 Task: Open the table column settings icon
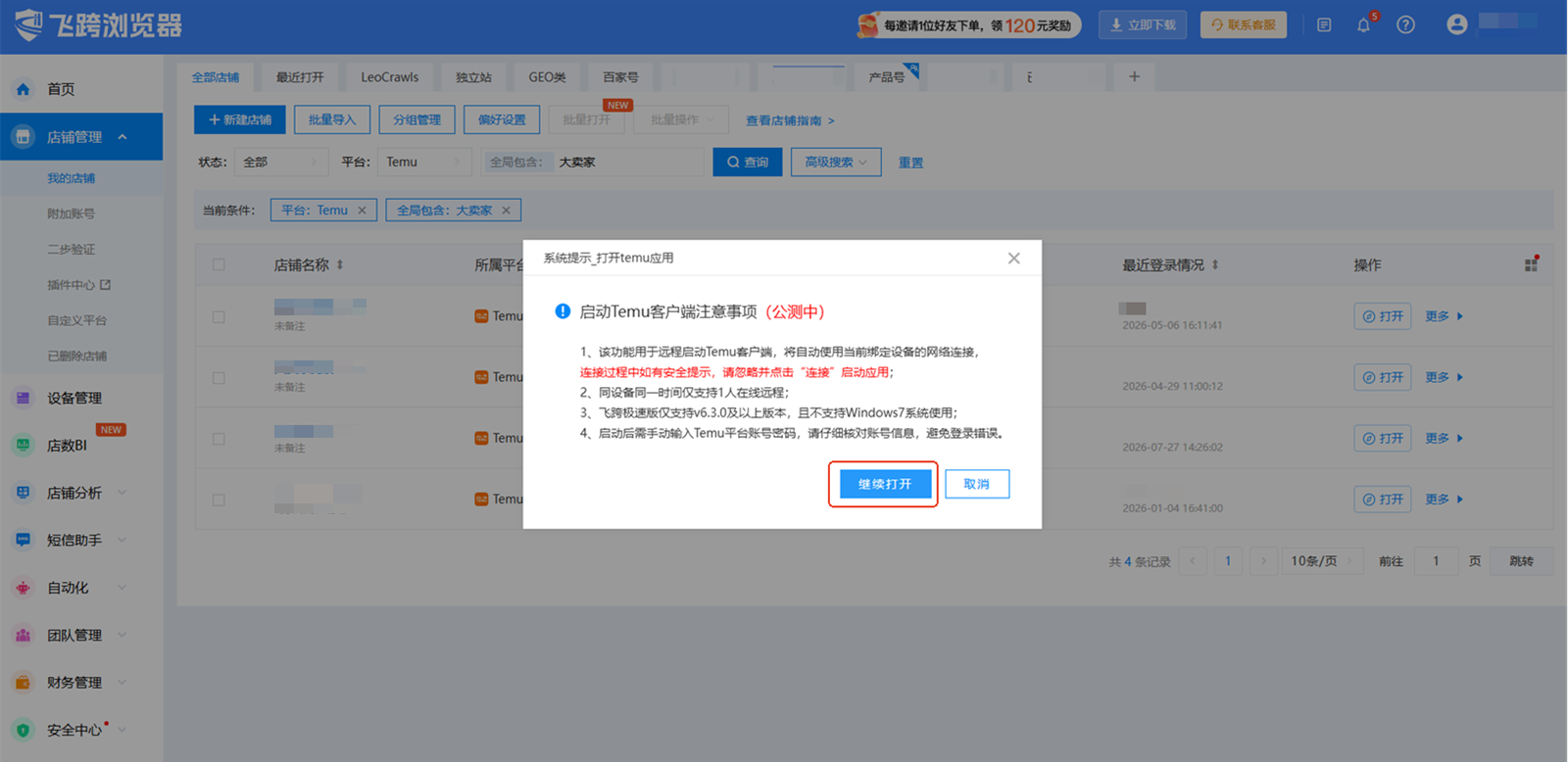pos(1531,264)
